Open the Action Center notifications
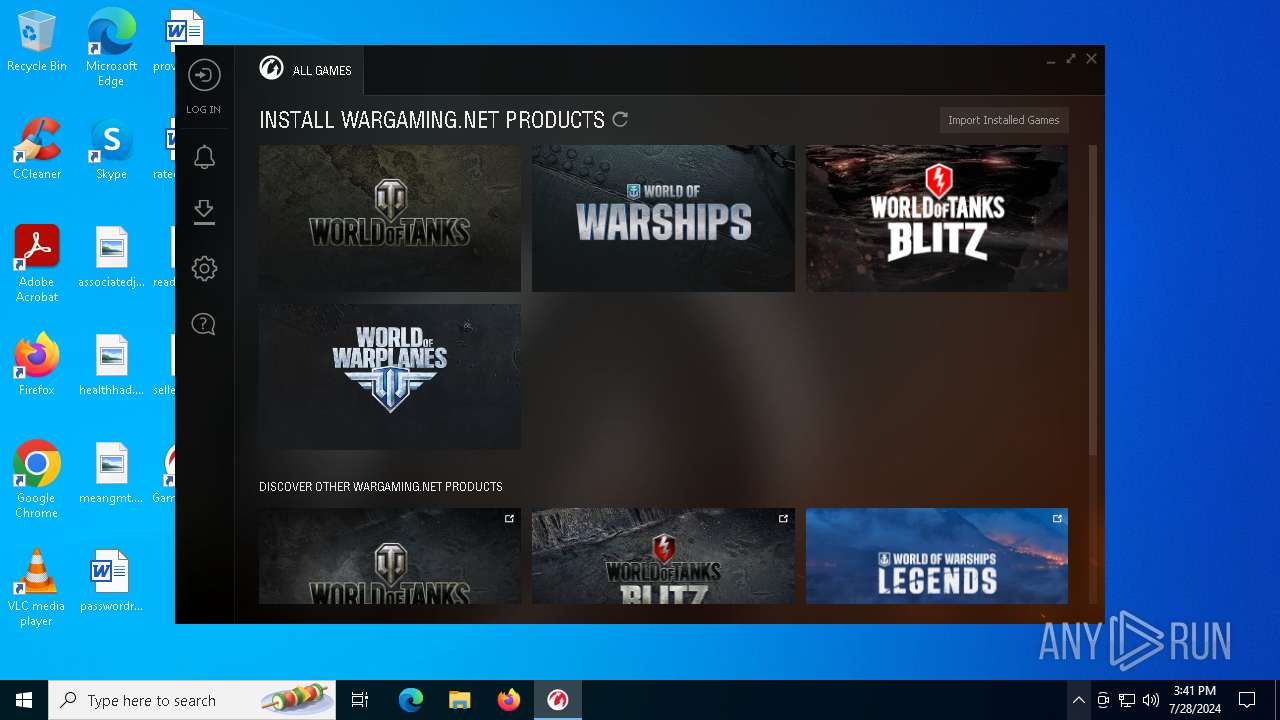Image resolution: width=1280 pixels, height=720 pixels. [x=1247, y=700]
